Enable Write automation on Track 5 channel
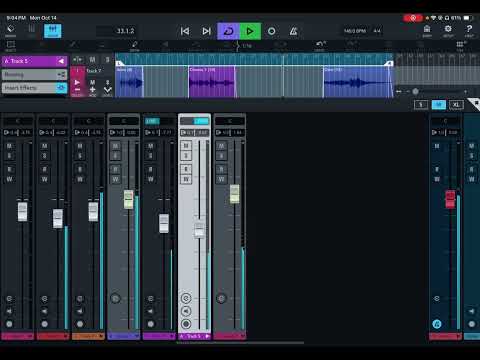Screen dimensions: 480x360 [x=186, y=179]
